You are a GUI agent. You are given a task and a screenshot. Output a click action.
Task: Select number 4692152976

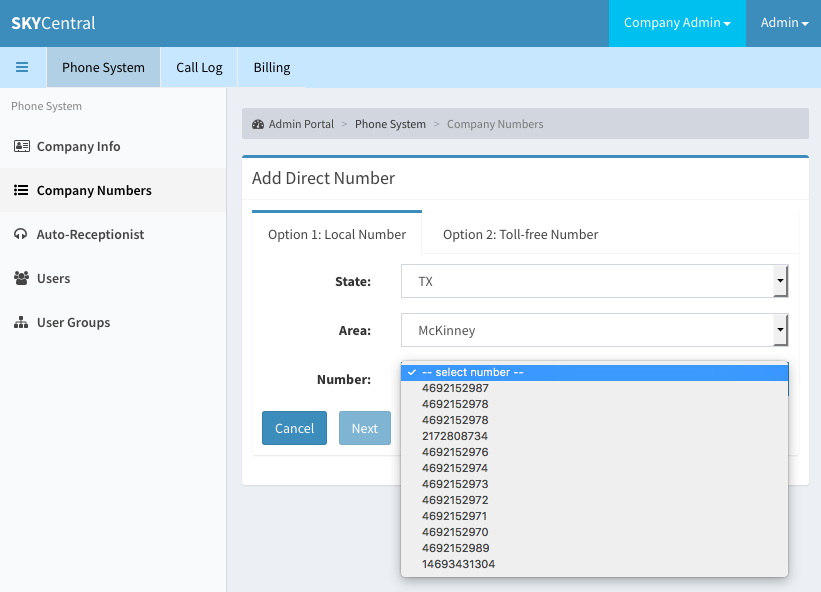(x=594, y=452)
